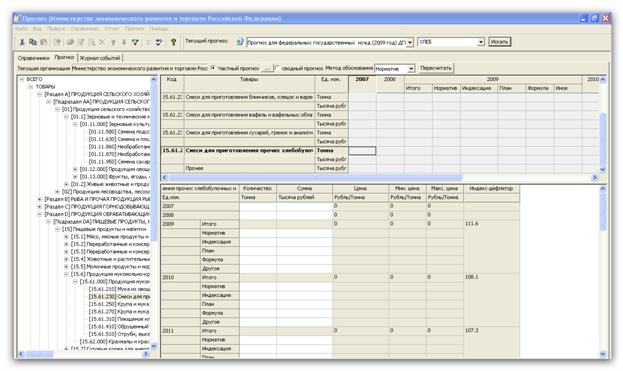Image resolution: width=623 pixels, height=371 pixels.
Task: Open the Файл menu
Action: coord(21,29)
